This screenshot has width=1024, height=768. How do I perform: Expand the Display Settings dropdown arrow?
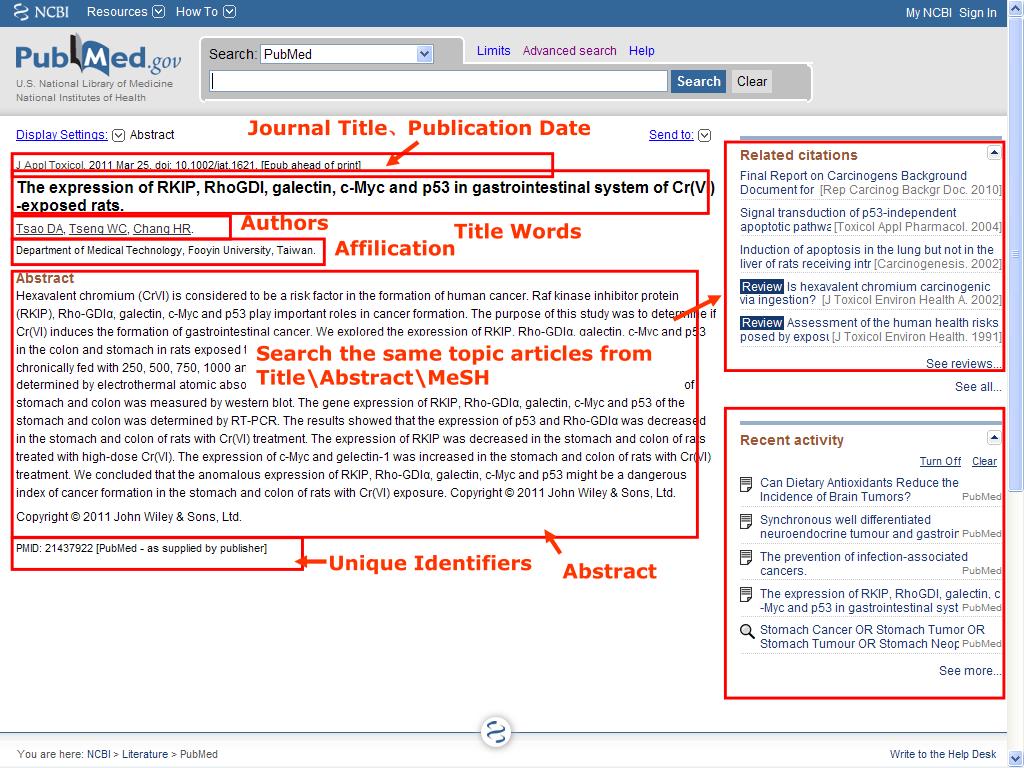click(x=118, y=135)
